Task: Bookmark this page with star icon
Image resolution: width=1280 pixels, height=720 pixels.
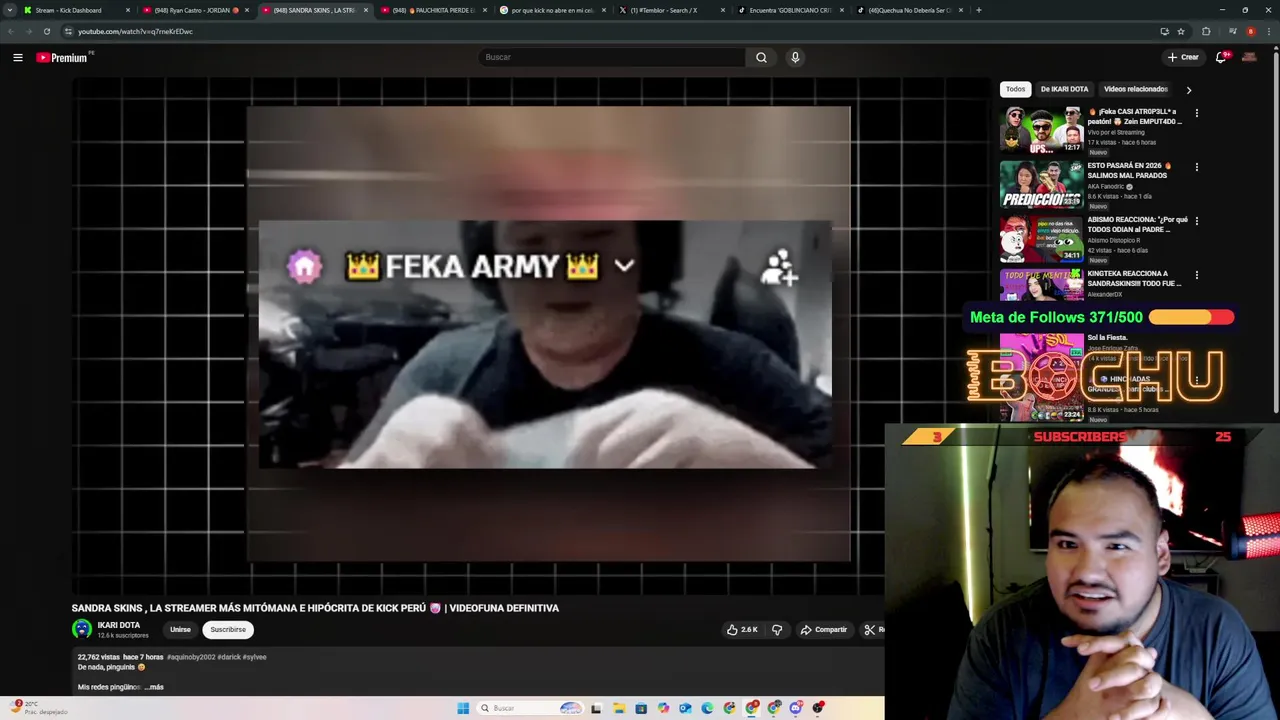Action: point(1181,31)
